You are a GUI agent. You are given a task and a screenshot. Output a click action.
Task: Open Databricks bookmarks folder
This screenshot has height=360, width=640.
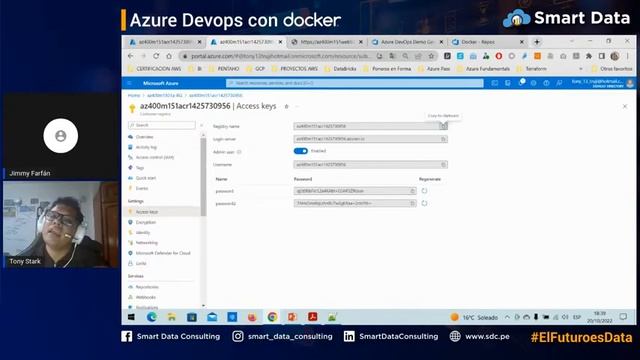(340, 69)
